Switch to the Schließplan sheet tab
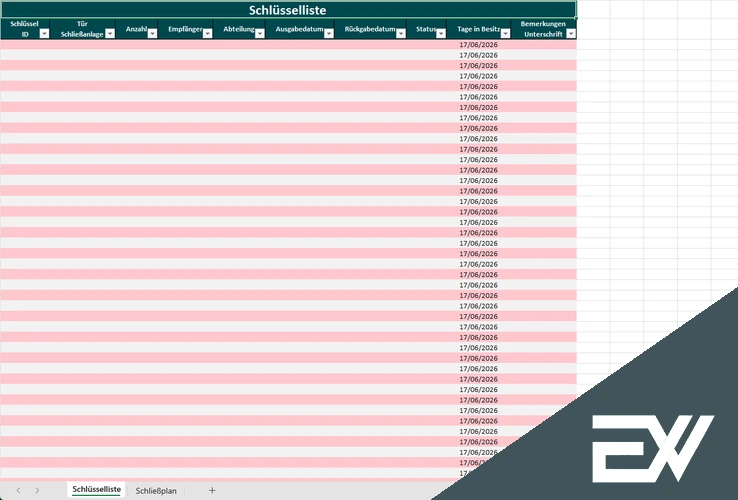Viewport: 738px width, 500px height. click(x=156, y=491)
